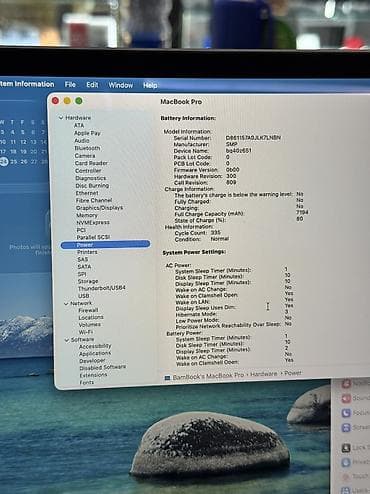This screenshot has height=494, width=370.
Task: Select Memory in the sidebar
Action: [87, 215]
